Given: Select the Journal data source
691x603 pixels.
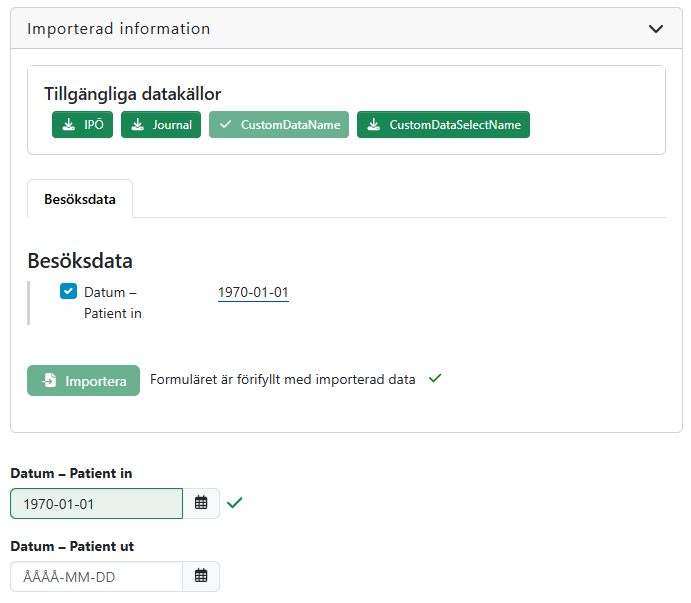Looking at the screenshot, I should coord(161,125).
